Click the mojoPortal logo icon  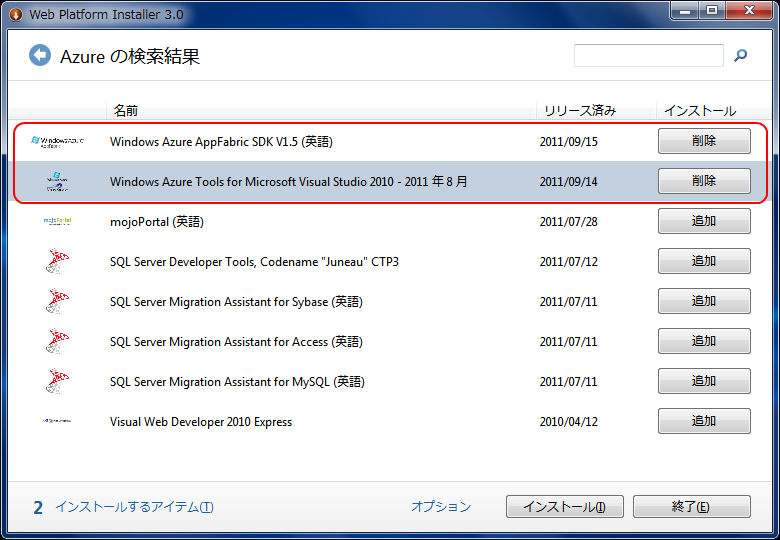(57, 221)
